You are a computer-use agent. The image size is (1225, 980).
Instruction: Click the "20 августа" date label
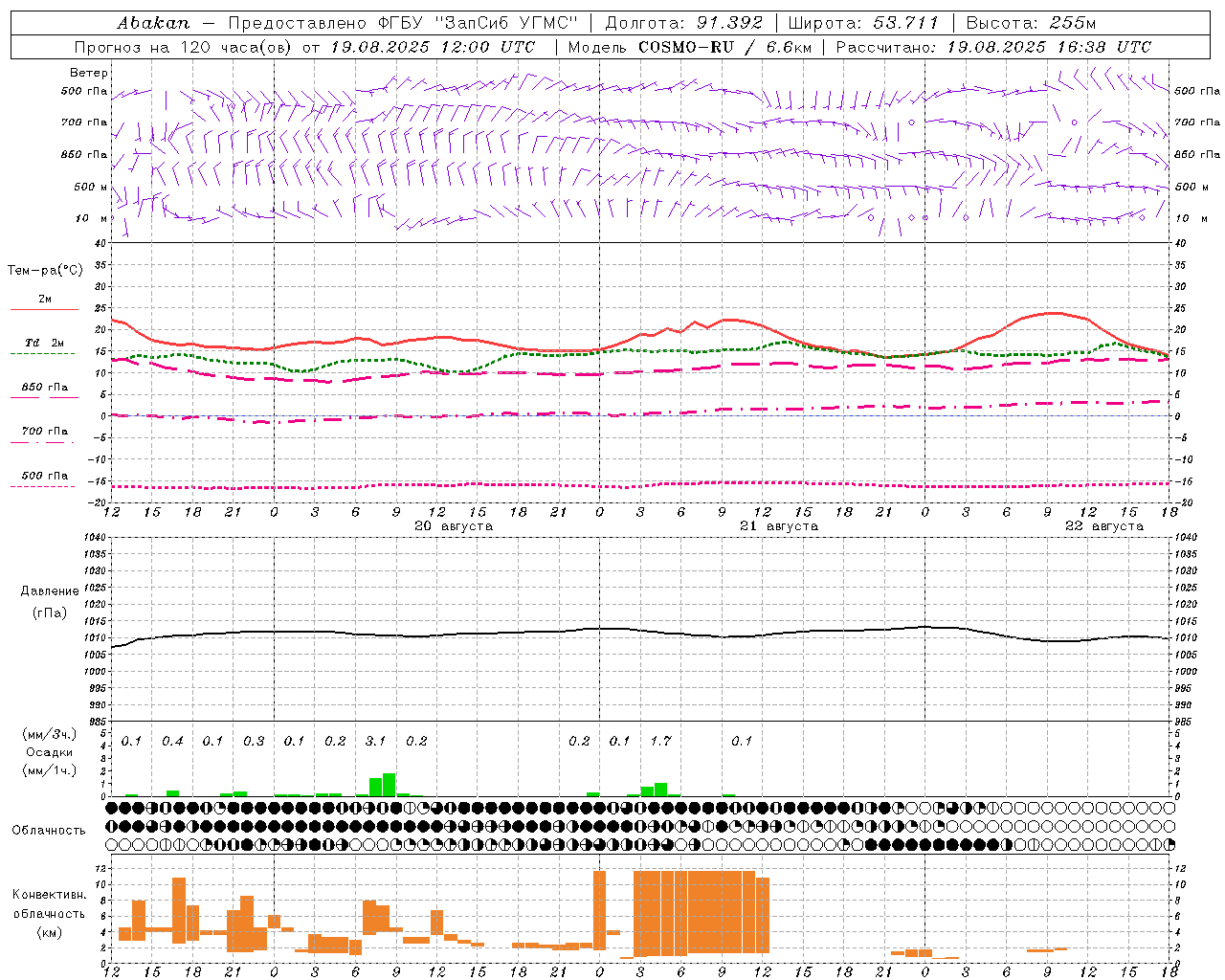pos(454,526)
